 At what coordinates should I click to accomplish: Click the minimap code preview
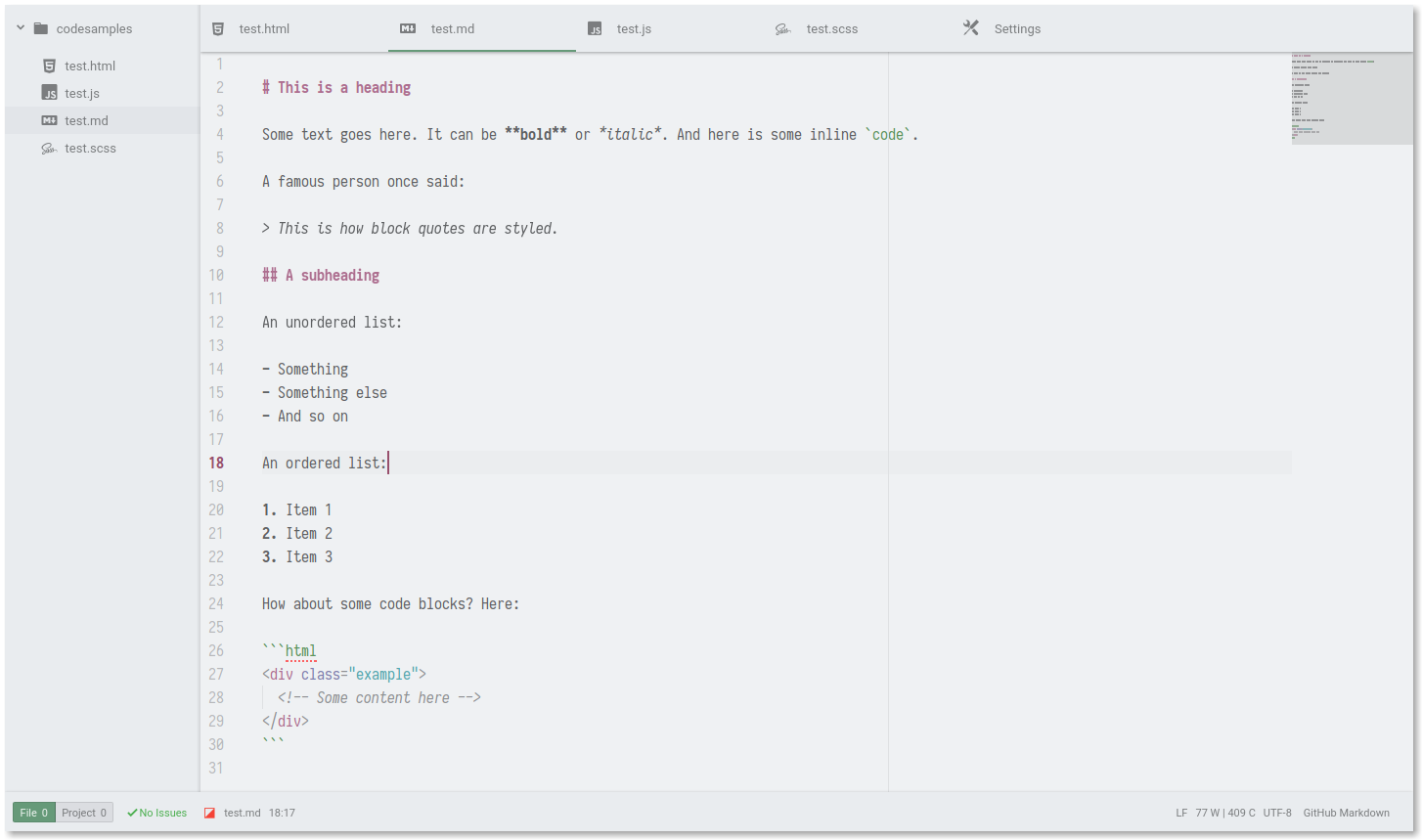1353,99
